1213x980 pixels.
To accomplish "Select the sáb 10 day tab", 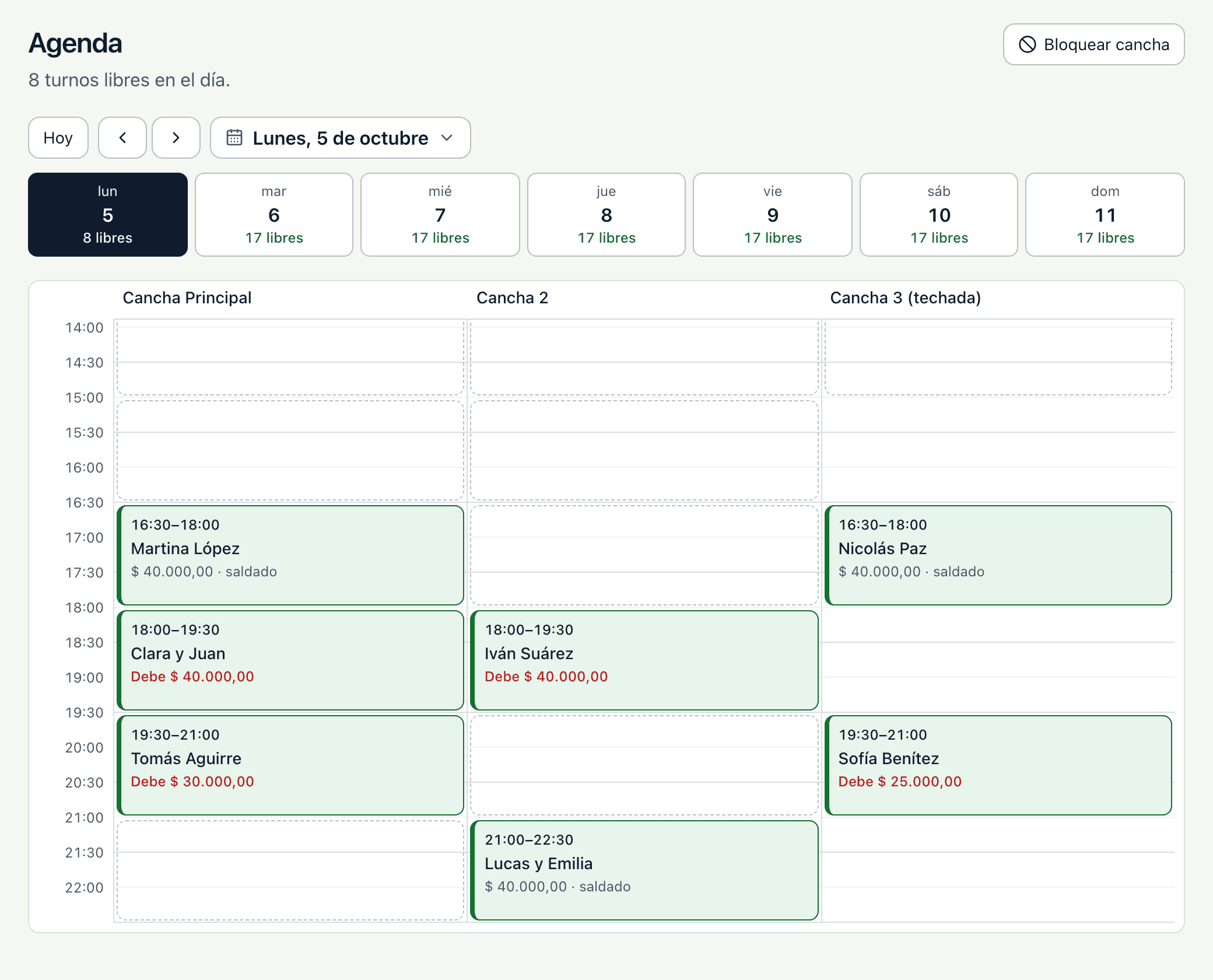I will (x=939, y=215).
